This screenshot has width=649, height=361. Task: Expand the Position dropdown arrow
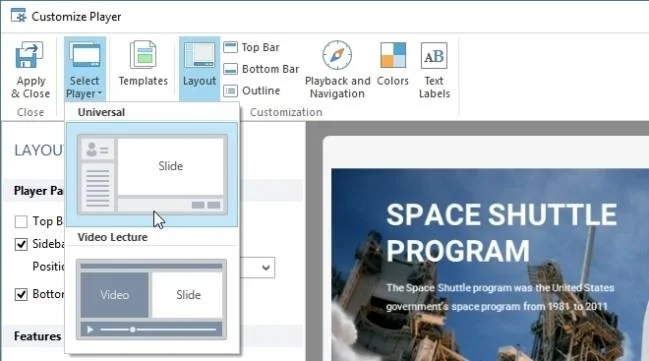point(266,268)
